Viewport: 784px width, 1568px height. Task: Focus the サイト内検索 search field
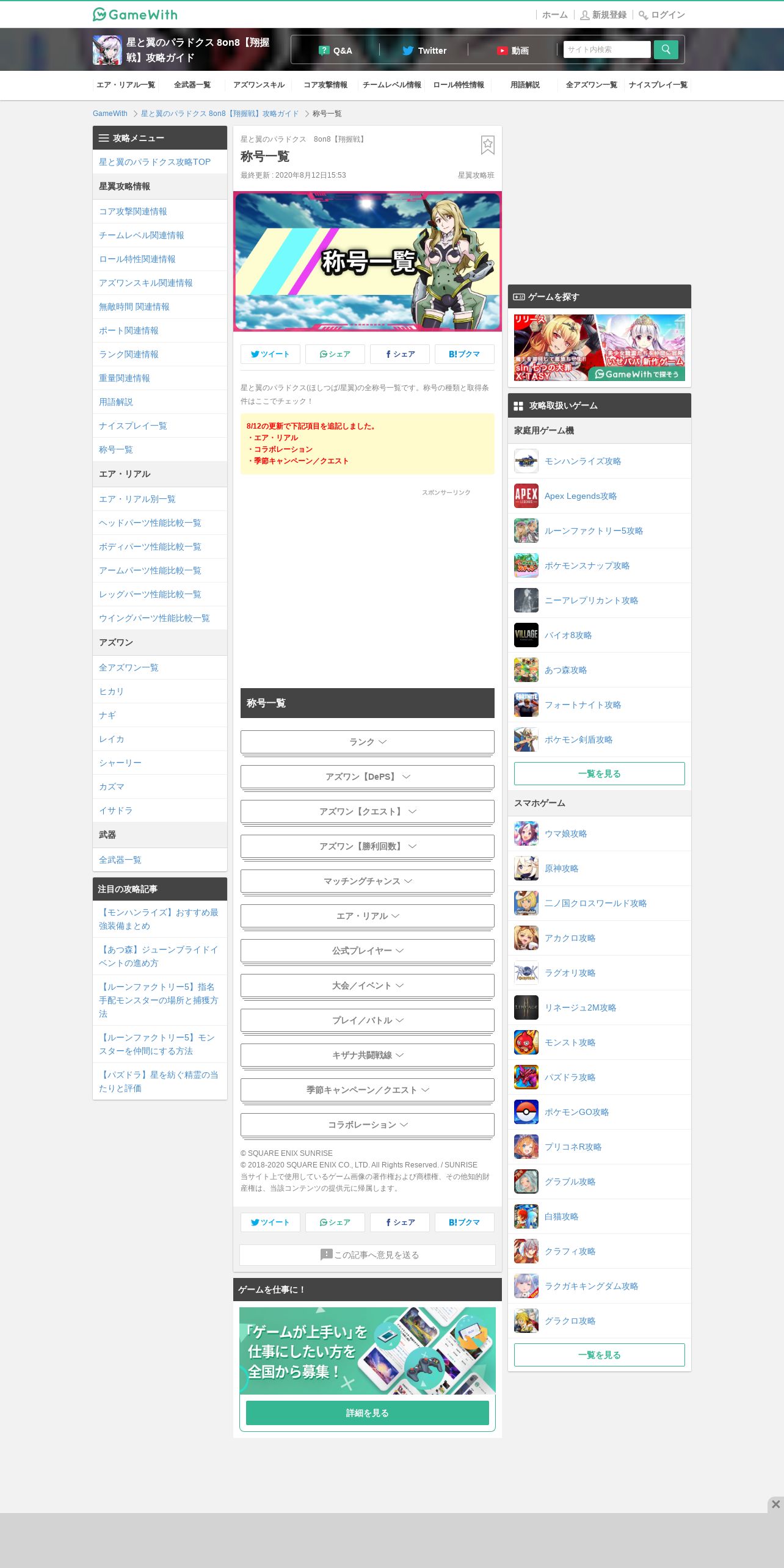[x=607, y=49]
